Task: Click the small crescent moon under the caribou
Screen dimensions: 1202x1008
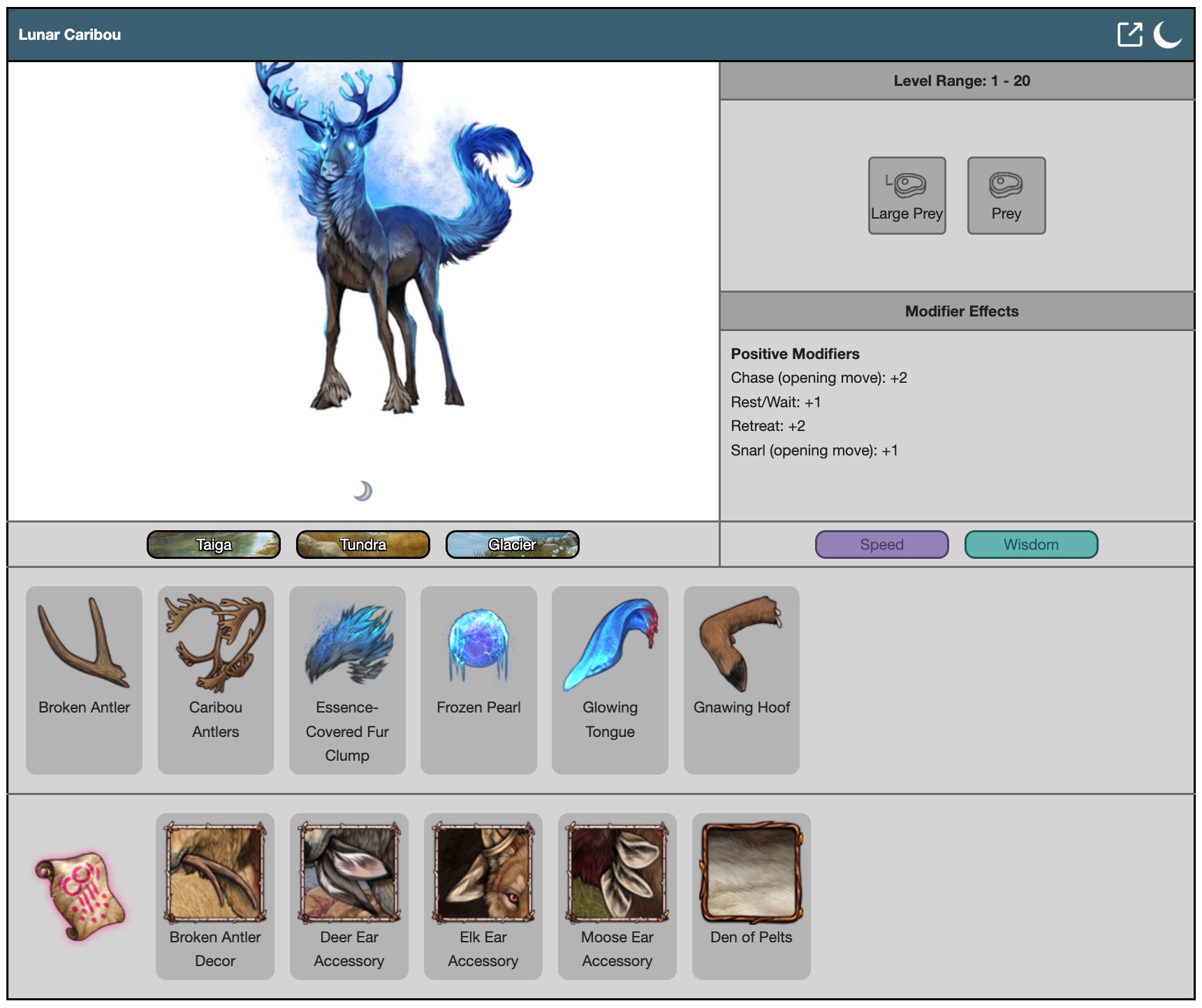Action: (x=362, y=491)
